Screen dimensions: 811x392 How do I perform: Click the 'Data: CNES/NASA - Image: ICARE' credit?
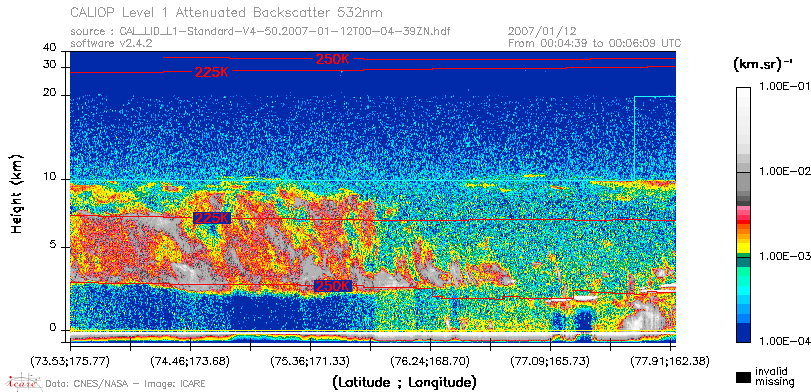click(125, 384)
